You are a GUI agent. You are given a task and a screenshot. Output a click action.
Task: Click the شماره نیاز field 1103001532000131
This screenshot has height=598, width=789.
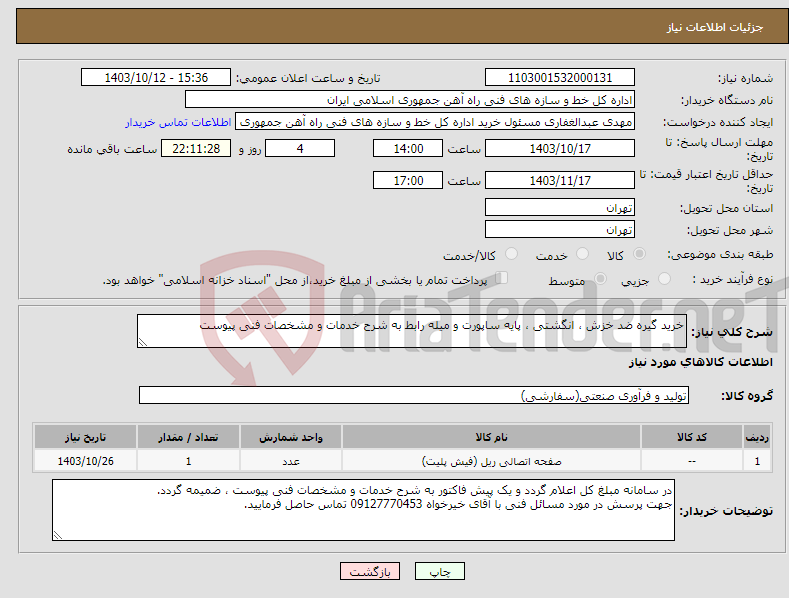[560, 78]
